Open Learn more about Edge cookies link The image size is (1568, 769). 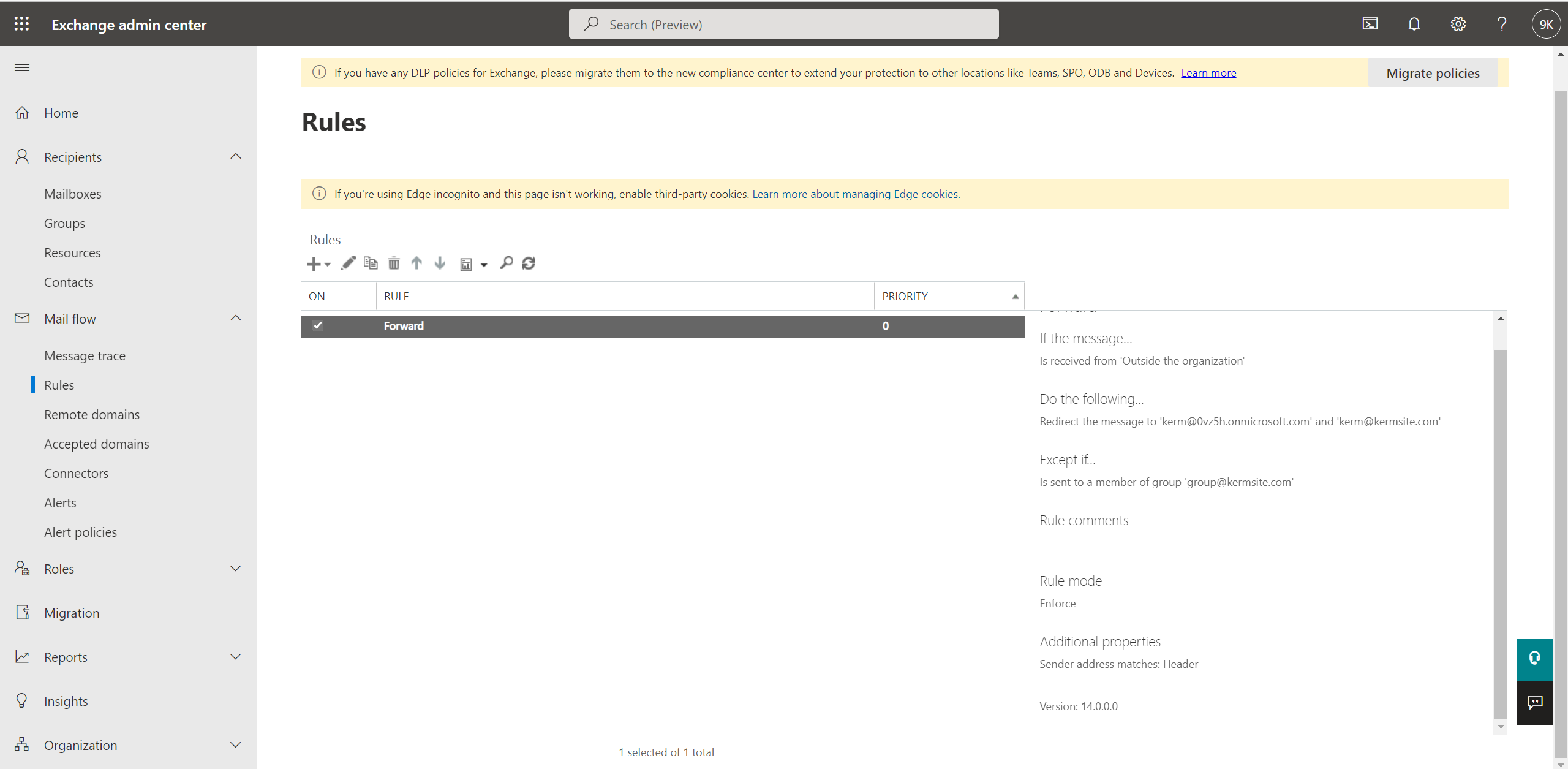click(x=856, y=194)
